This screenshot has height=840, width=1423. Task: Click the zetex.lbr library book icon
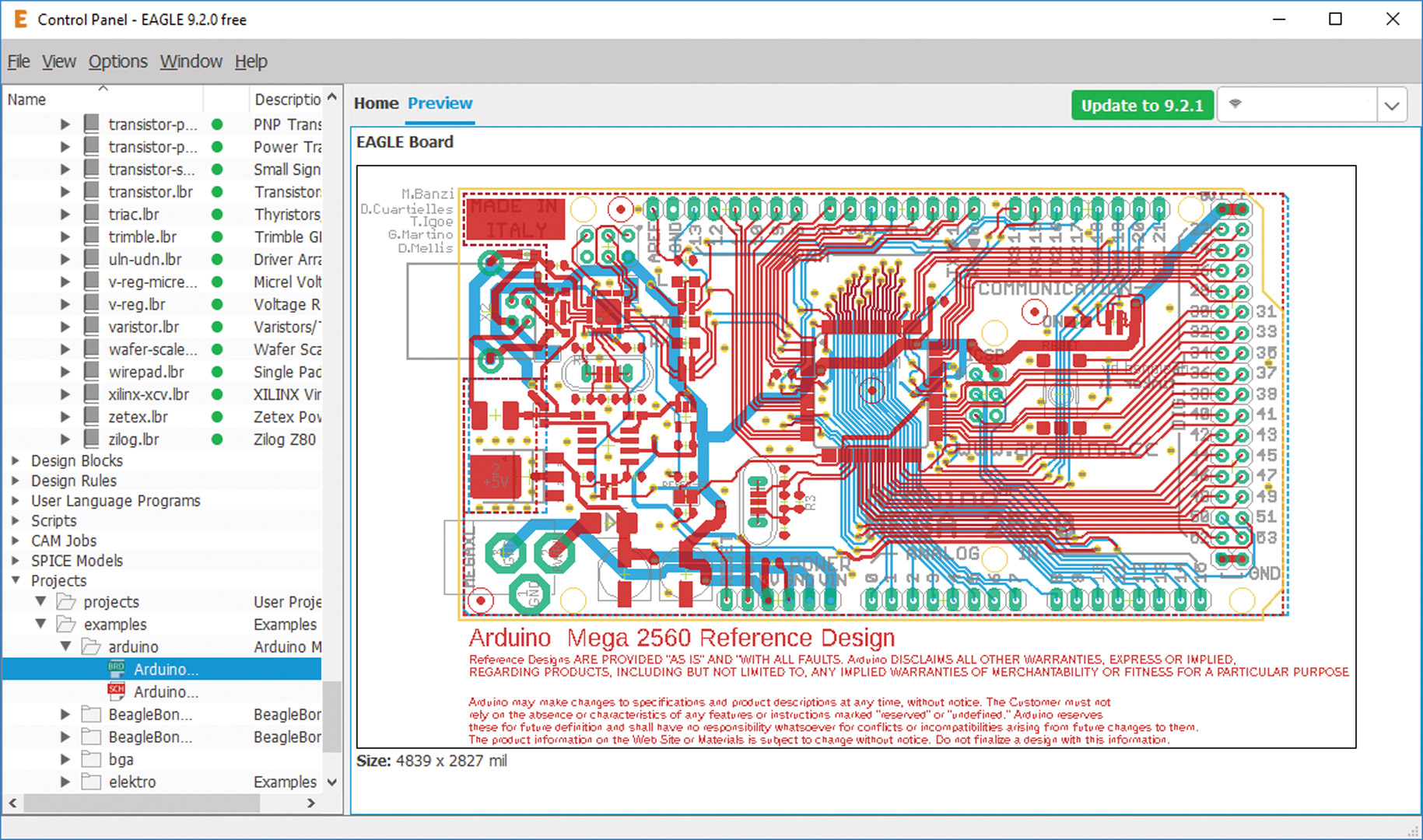[91, 417]
